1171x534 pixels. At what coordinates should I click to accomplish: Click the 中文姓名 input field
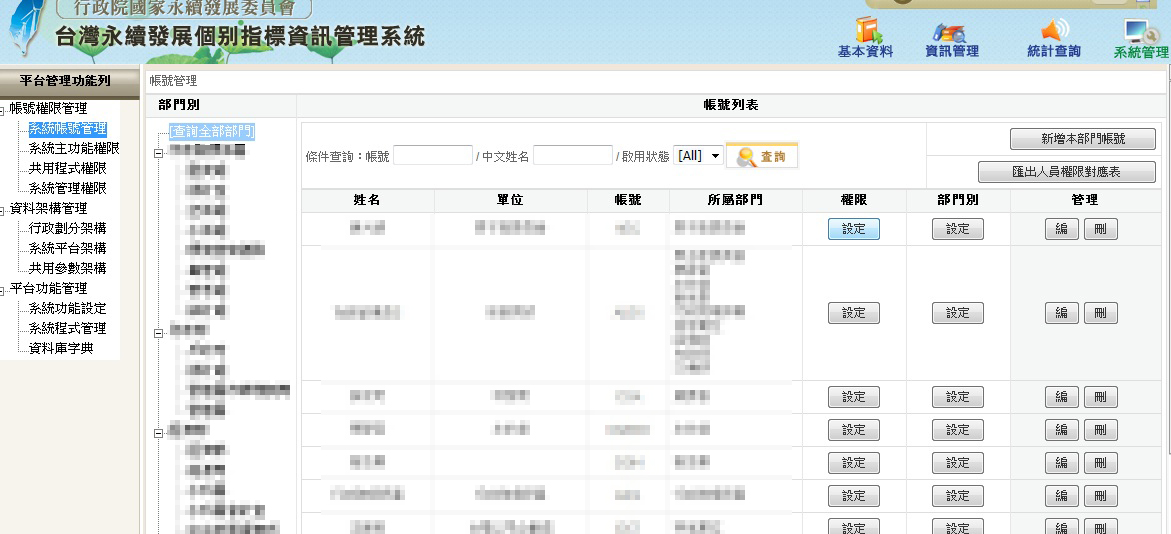point(572,156)
